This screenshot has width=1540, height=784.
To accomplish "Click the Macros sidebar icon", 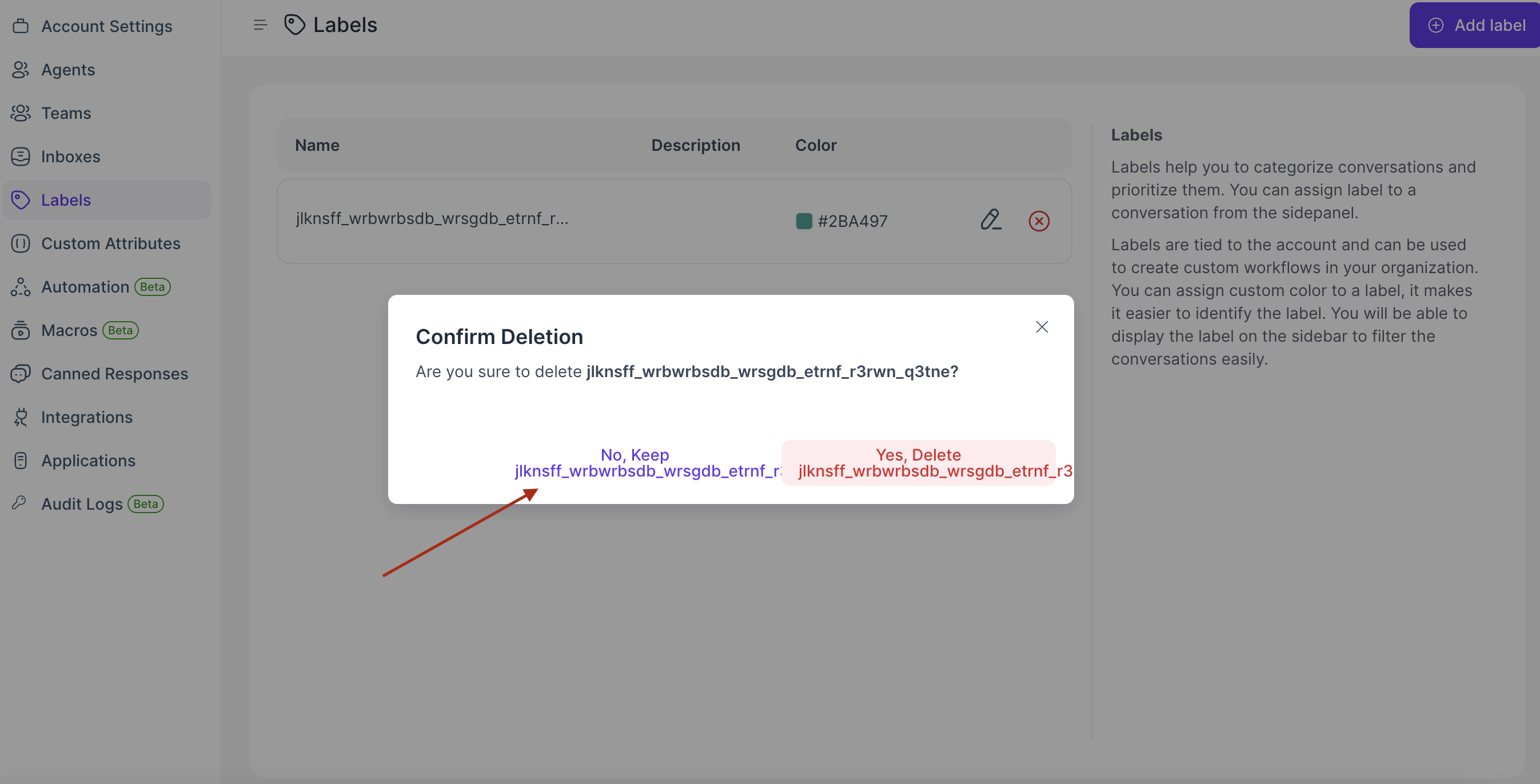I will click(x=21, y=330).
